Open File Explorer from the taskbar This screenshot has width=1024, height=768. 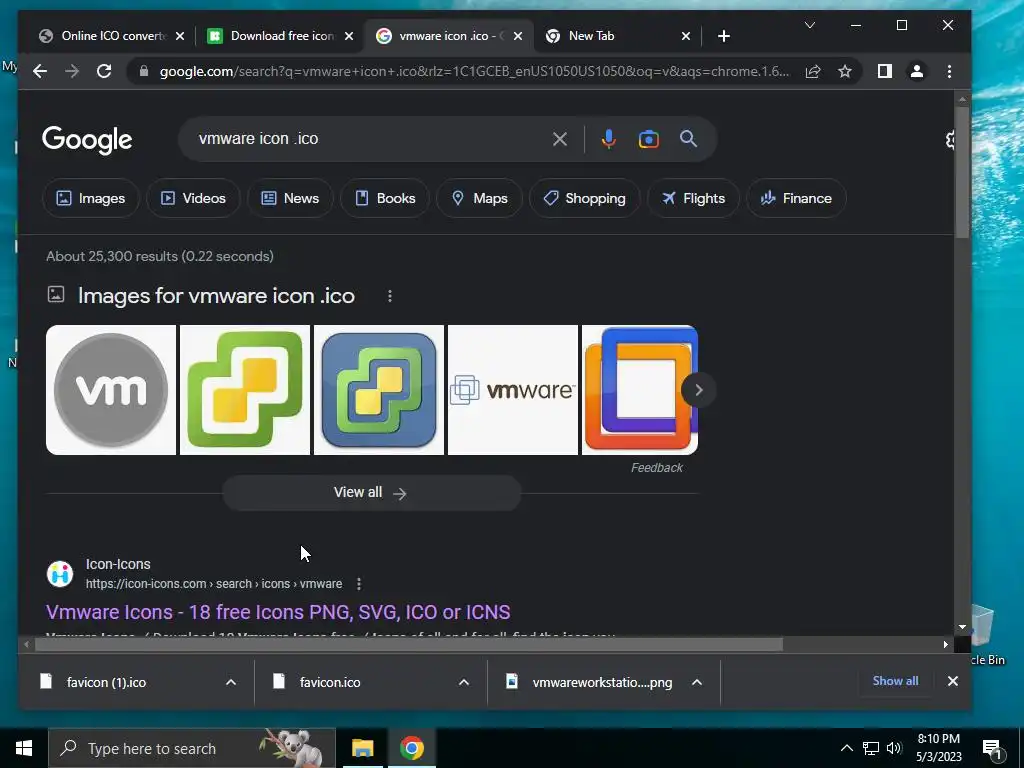(363, 748)
